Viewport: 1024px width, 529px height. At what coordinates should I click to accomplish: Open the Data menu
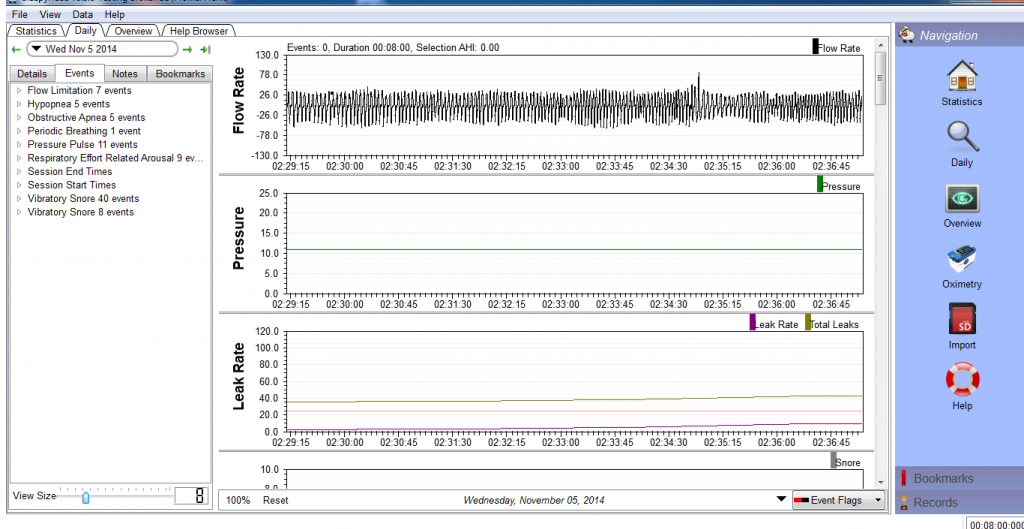82,14
